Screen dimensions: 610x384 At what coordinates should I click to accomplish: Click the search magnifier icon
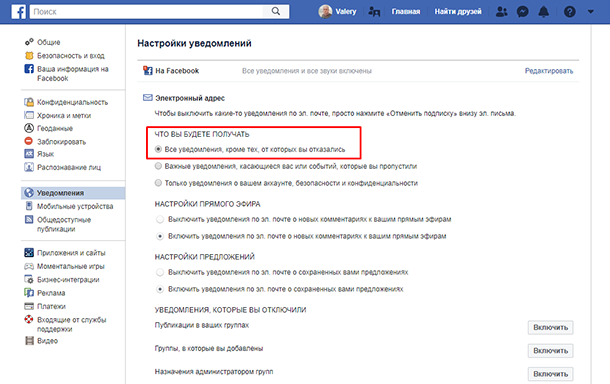point(275,11)
